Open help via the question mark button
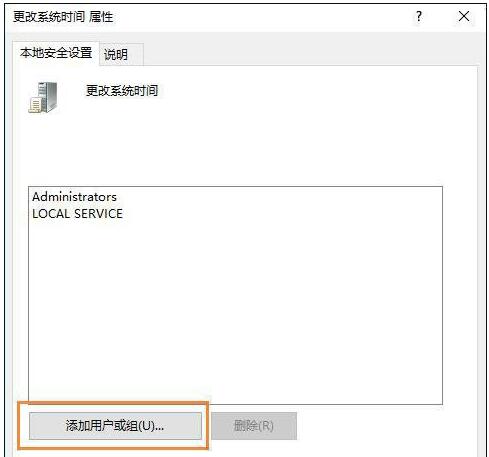 tap(419, 16)
